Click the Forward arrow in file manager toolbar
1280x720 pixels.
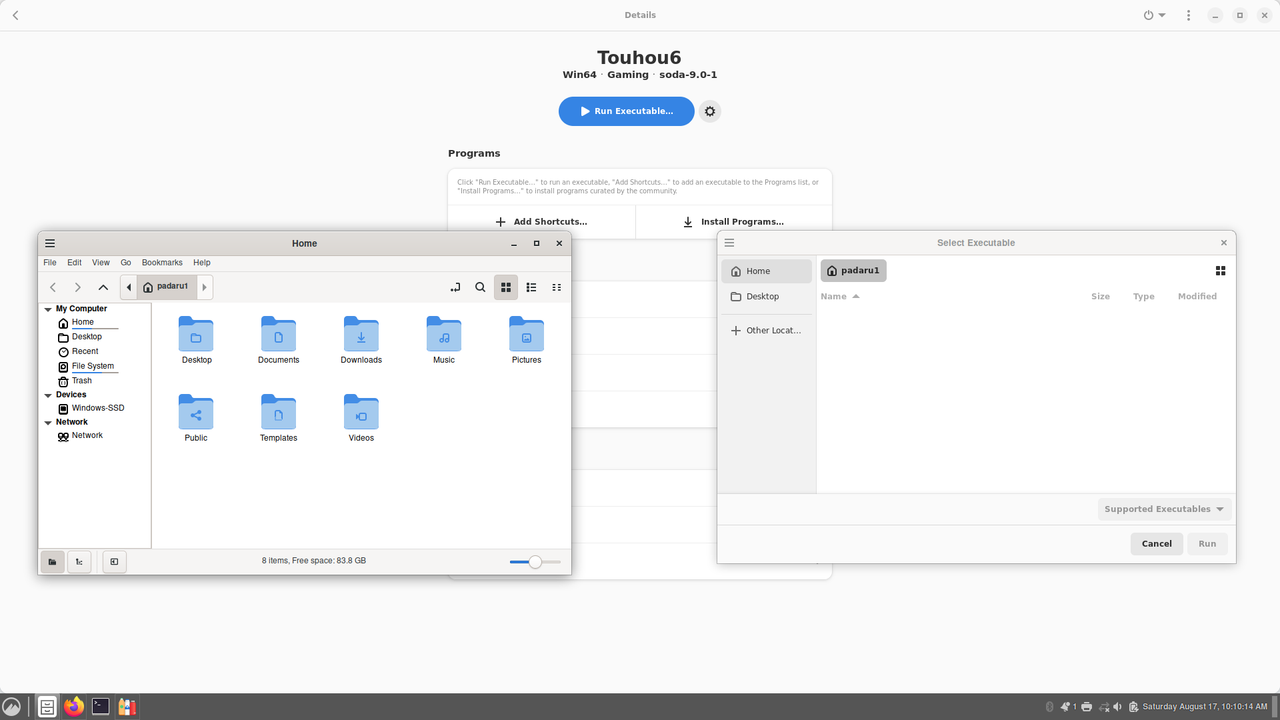point(78,287)
